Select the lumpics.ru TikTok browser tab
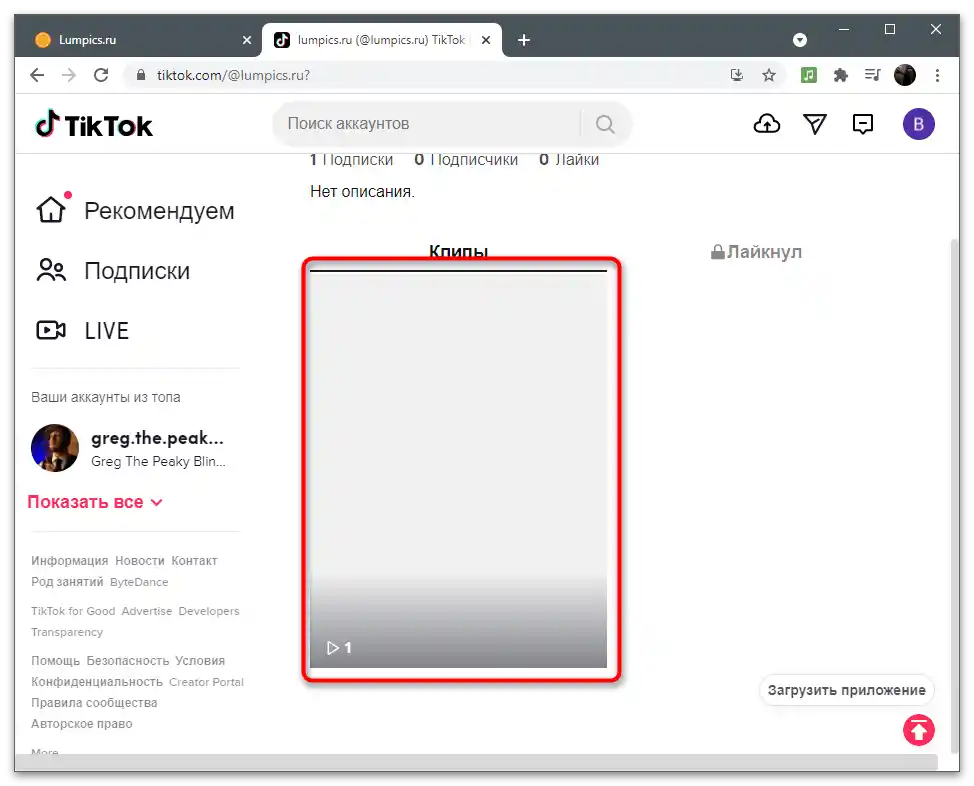 381,40
